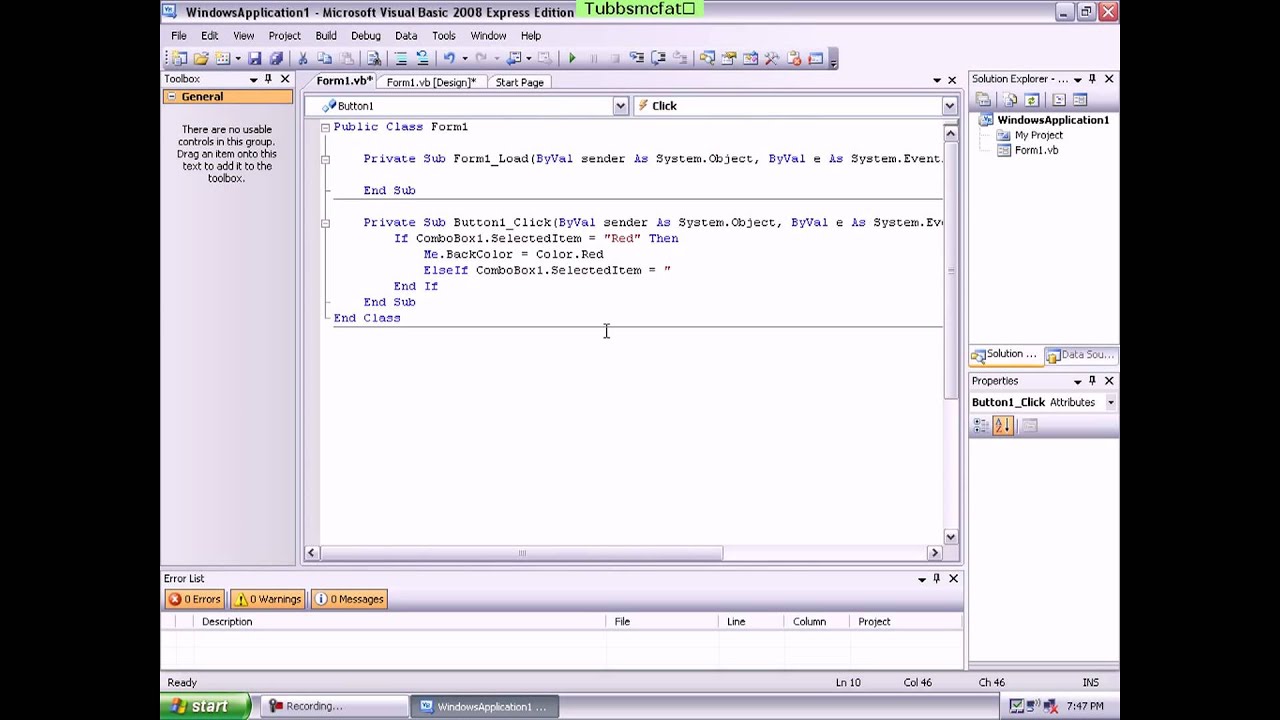
Task: Collapse the Button1_Click sub outline
Action: pyautogui.click(x=325, y=223)
